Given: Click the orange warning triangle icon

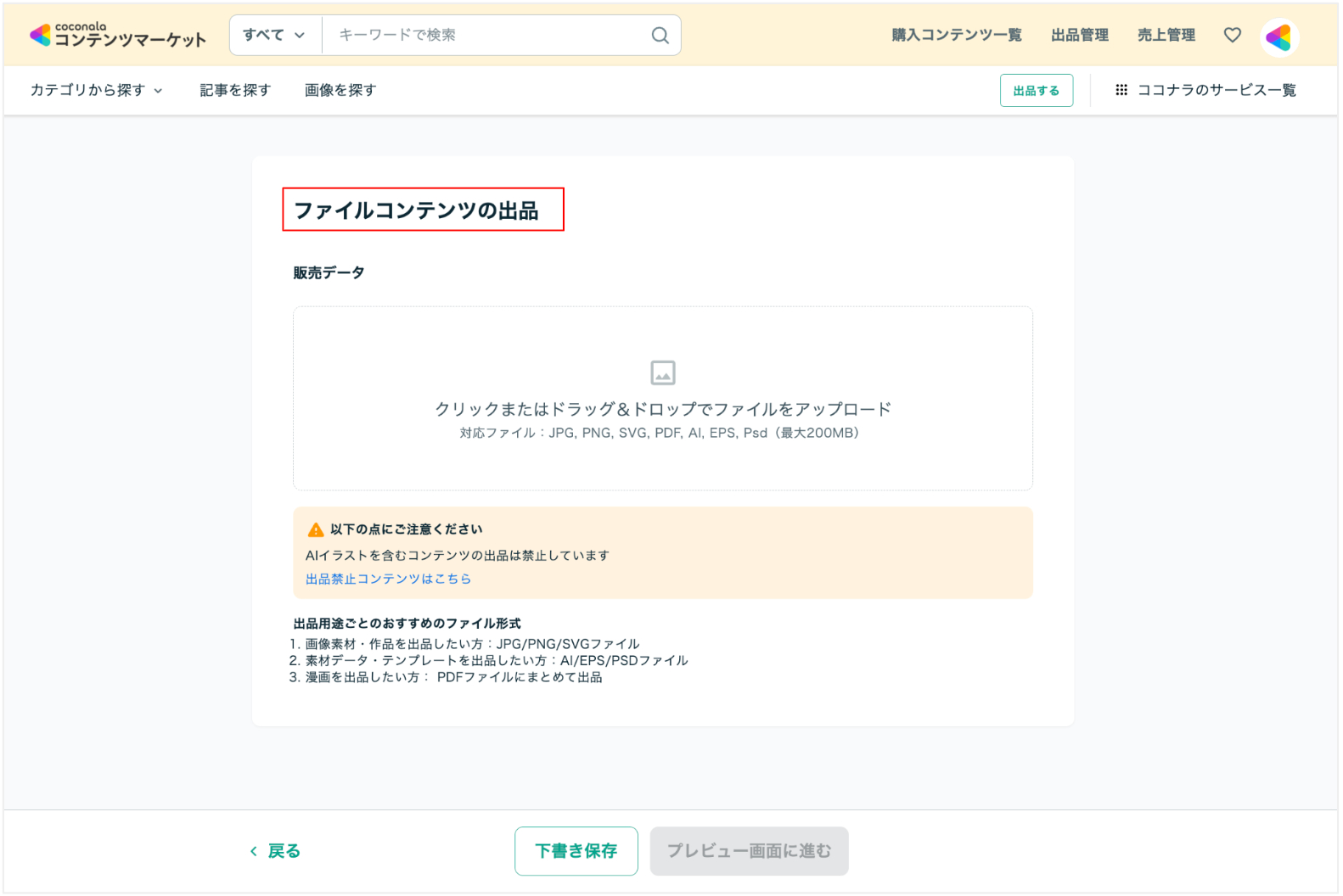Looking at the screenshot, I should click(x=316, y=529).
